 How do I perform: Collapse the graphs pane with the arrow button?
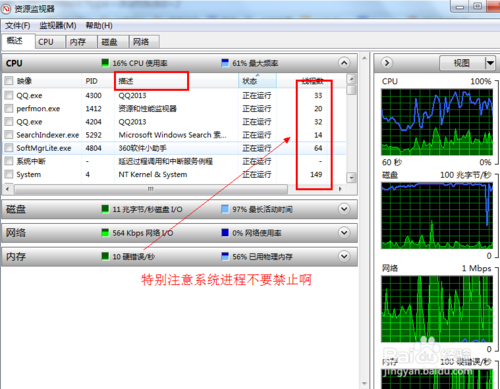click(387, 63)
